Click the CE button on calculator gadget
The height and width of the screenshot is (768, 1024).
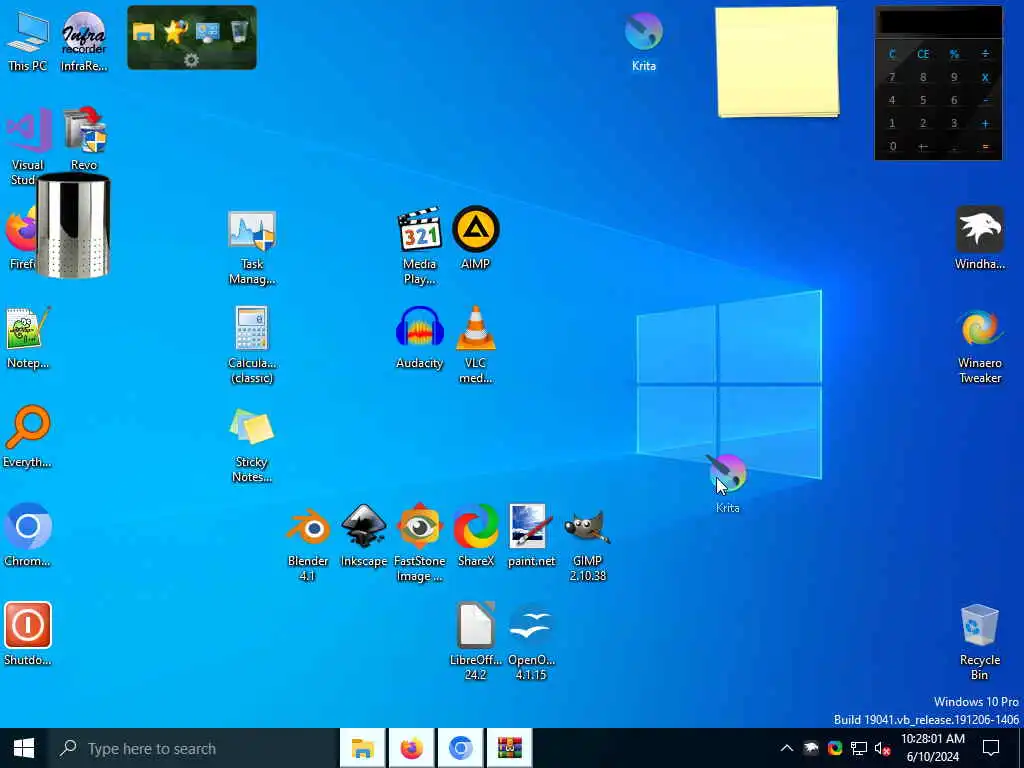(x=923, y=54)
